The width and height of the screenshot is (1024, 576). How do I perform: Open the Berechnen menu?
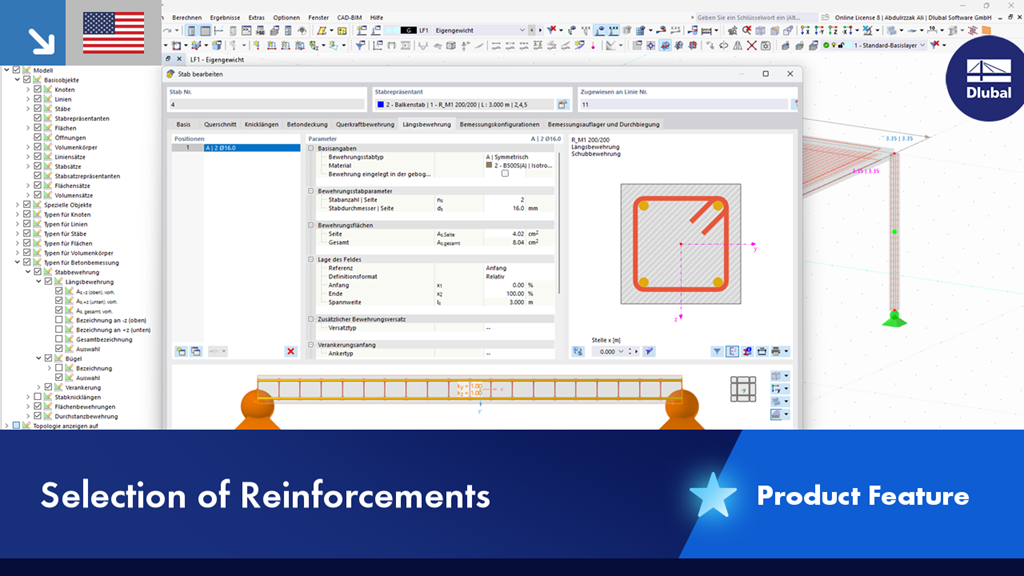click(x=187, y=18)
